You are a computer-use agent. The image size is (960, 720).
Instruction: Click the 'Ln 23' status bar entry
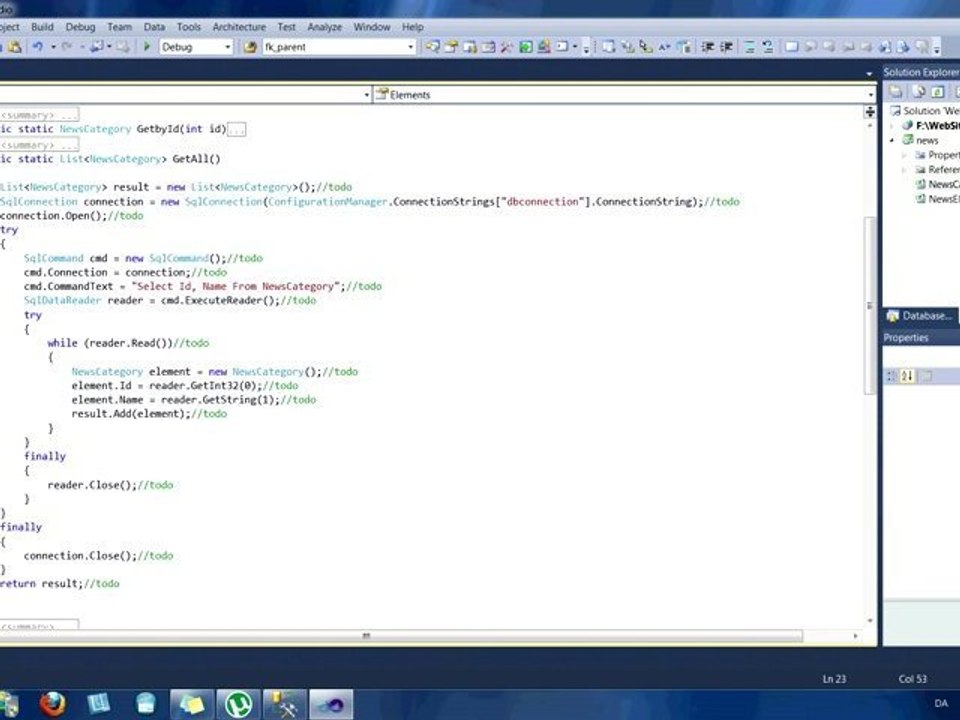point(834,679)
